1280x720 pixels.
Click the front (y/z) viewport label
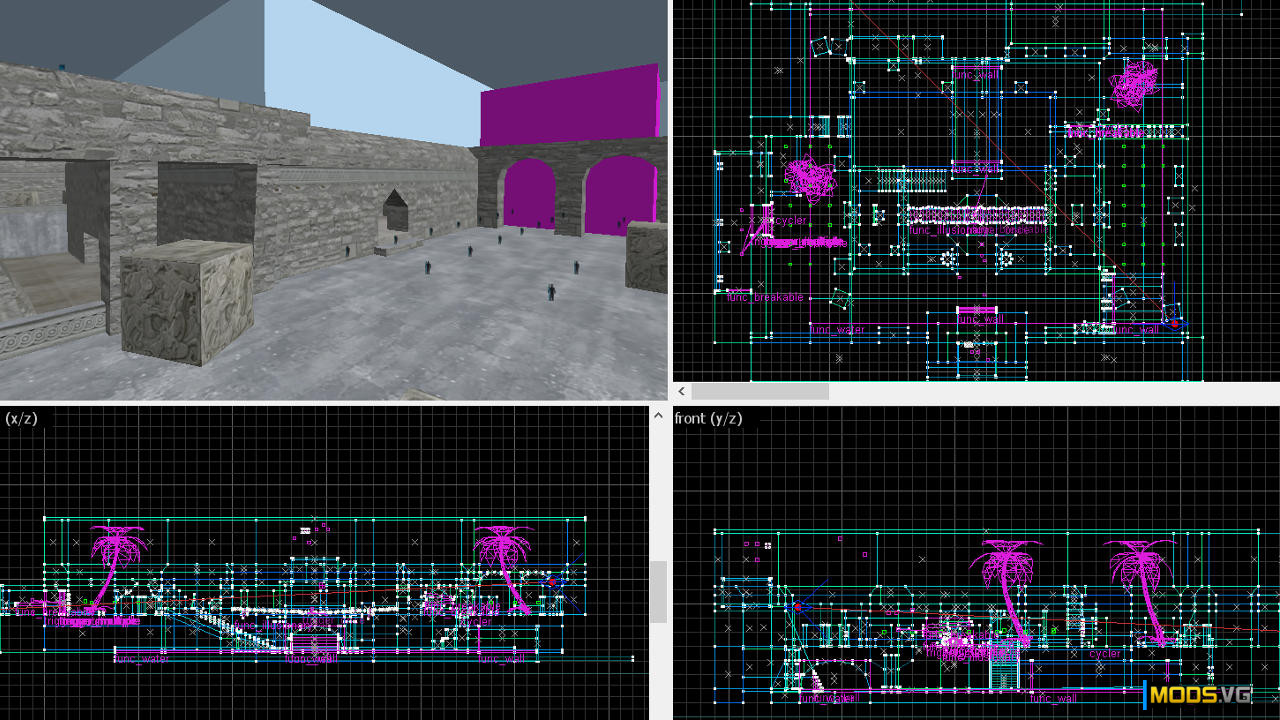[708, 418]
